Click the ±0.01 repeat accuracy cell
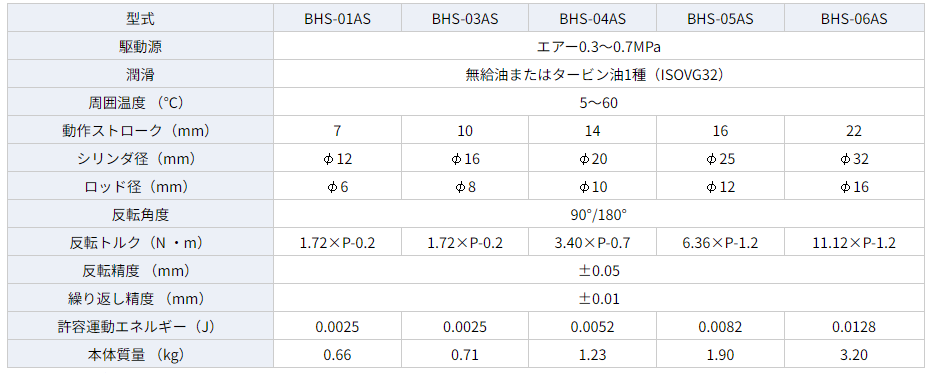Screen dimensions: 928x373 [598, 298]
